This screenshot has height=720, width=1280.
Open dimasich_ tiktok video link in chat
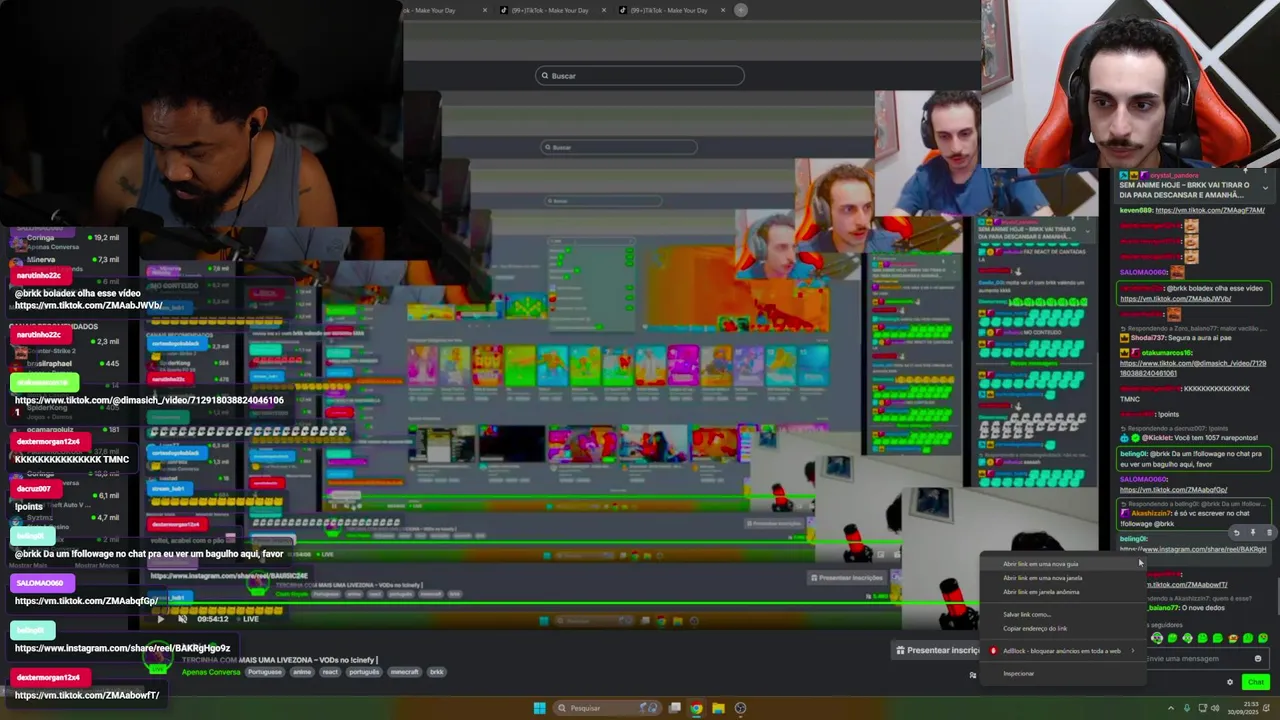pos(1192,368)
